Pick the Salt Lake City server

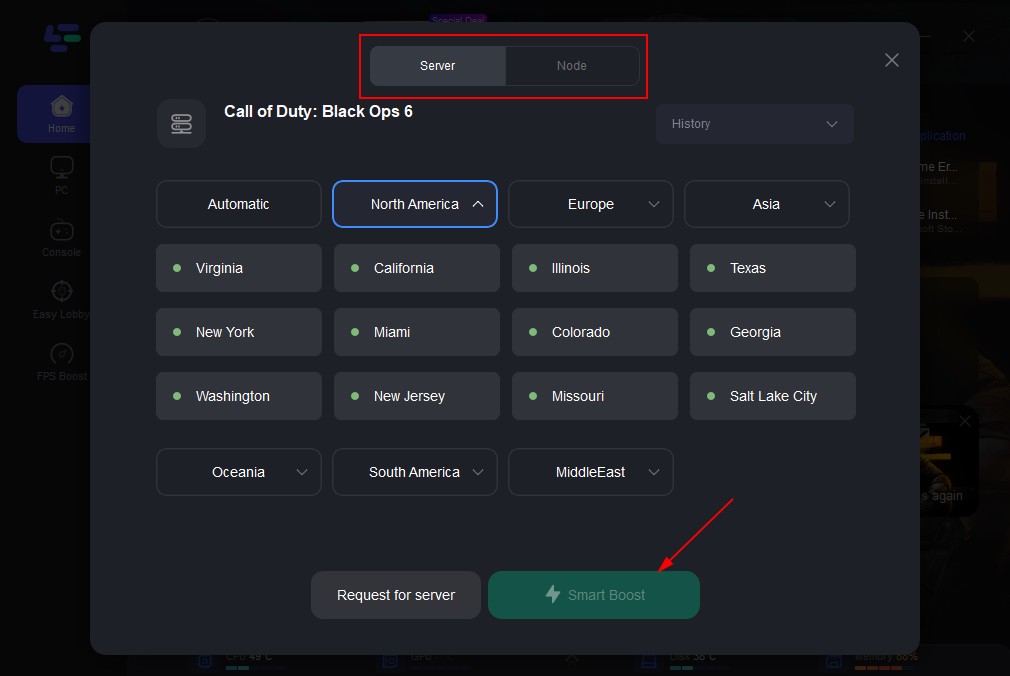pos(772,396)
